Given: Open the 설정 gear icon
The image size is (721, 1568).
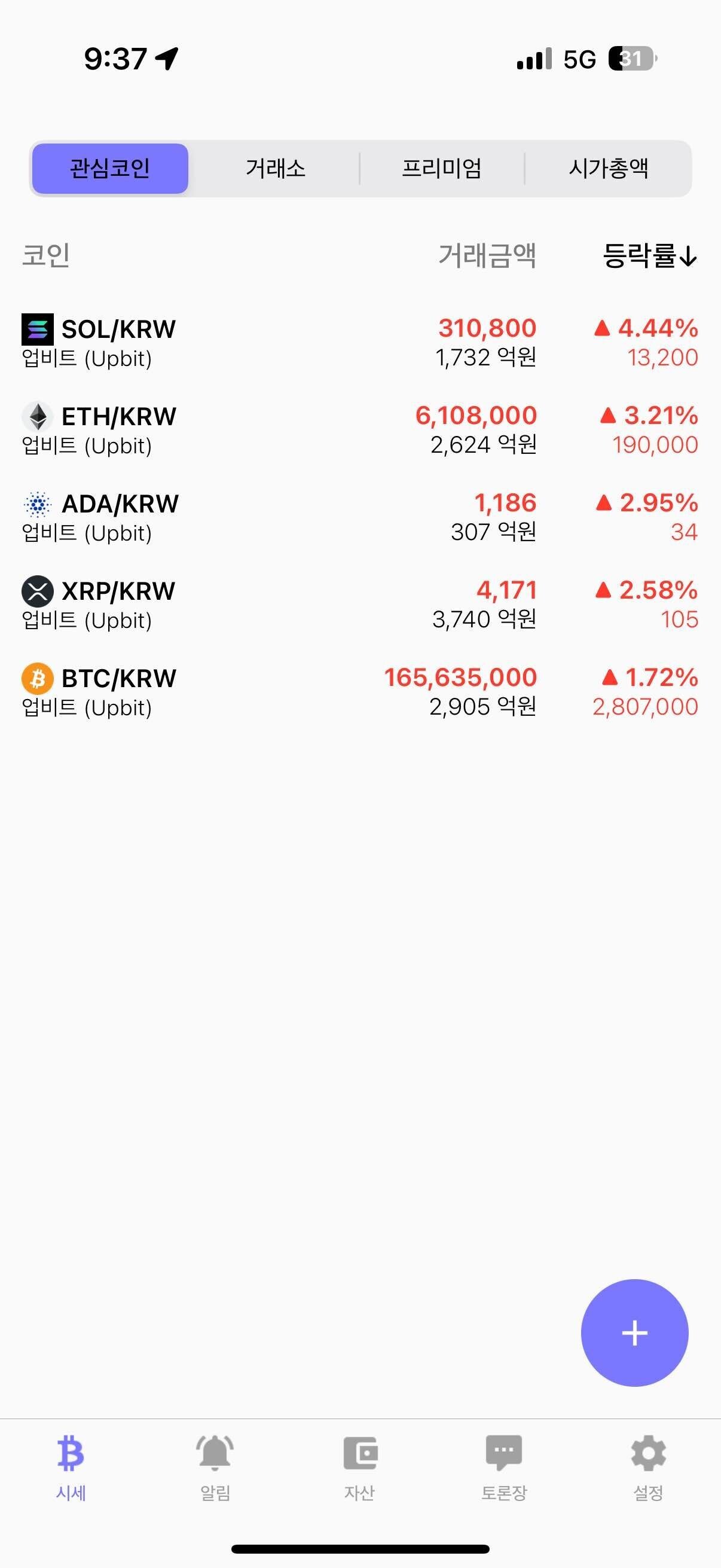Looking at the screenshot, I should point(648,1453).
